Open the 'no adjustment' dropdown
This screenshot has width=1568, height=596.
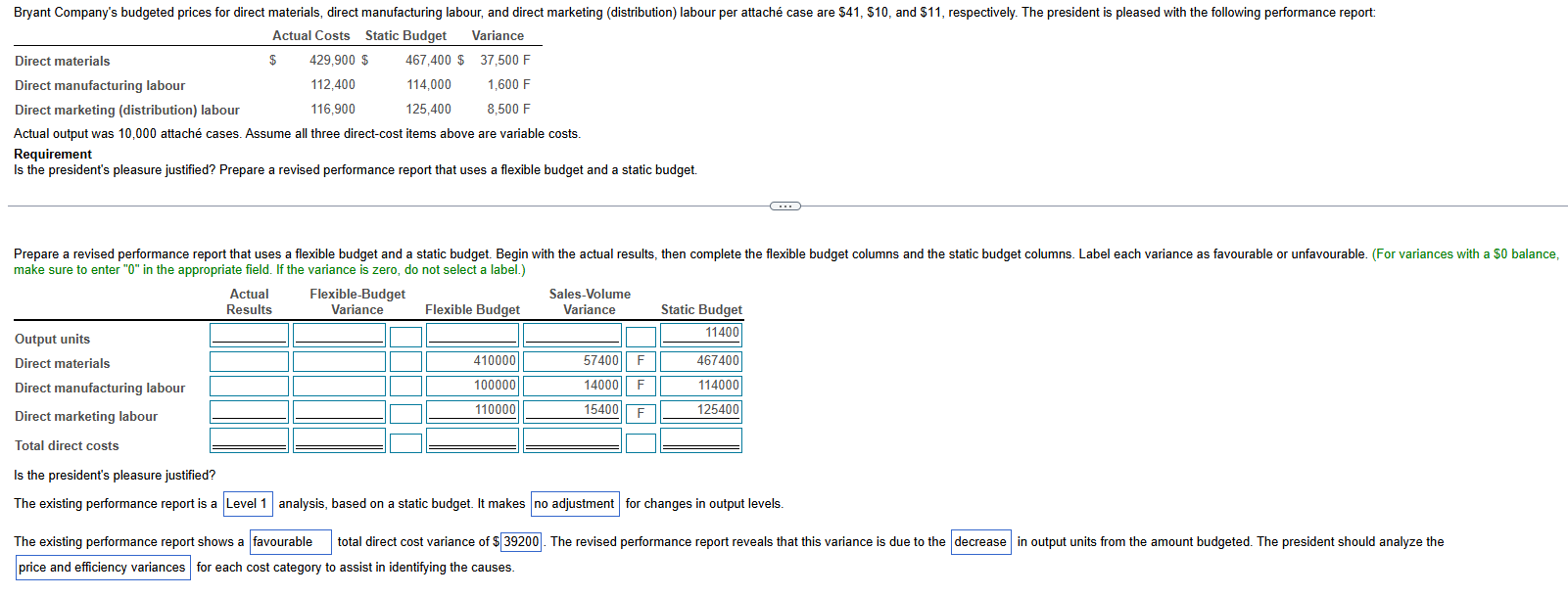[x=575, y=504]
